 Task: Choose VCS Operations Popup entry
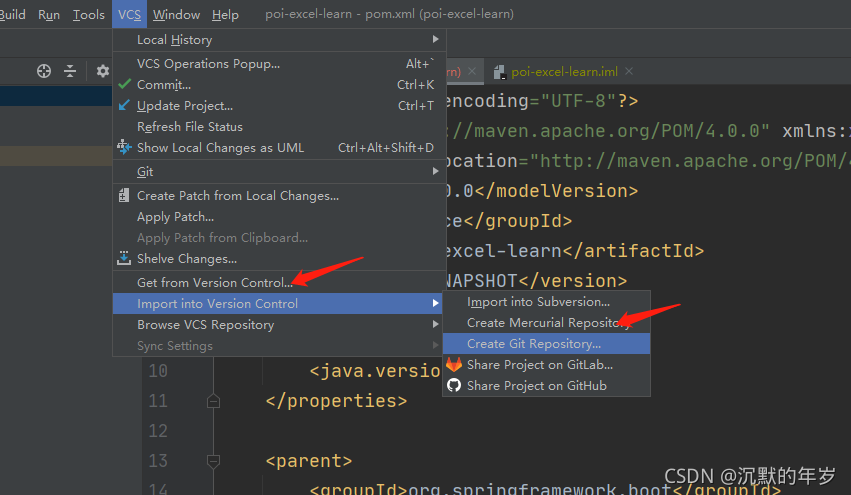coord(280,64)
